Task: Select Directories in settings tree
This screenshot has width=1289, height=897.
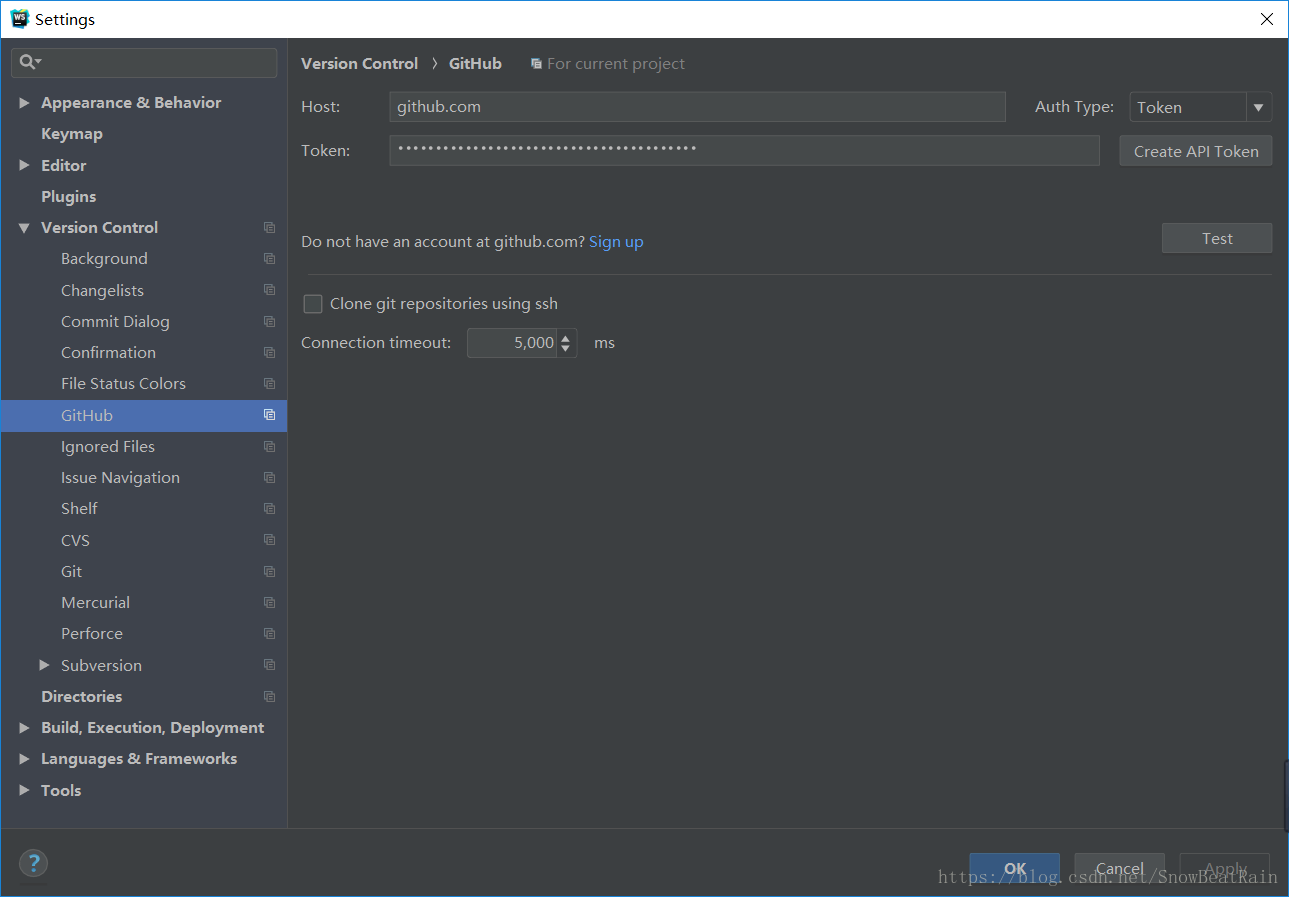Action: click(x=81, y=697)
